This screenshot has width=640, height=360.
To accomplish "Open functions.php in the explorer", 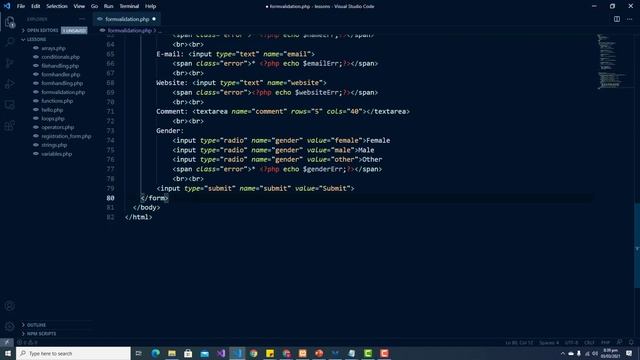I will click(57, 101).
